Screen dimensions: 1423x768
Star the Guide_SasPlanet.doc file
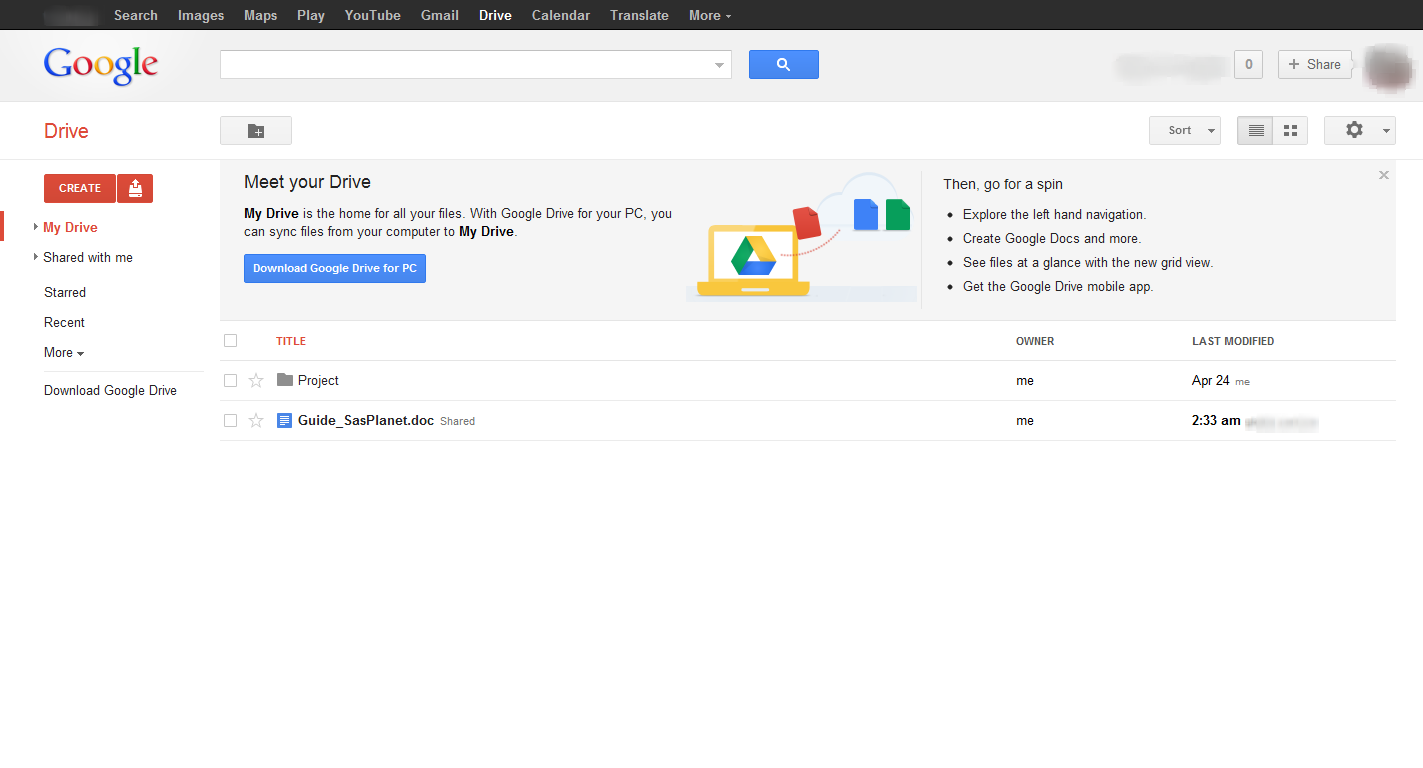(256, 420)
